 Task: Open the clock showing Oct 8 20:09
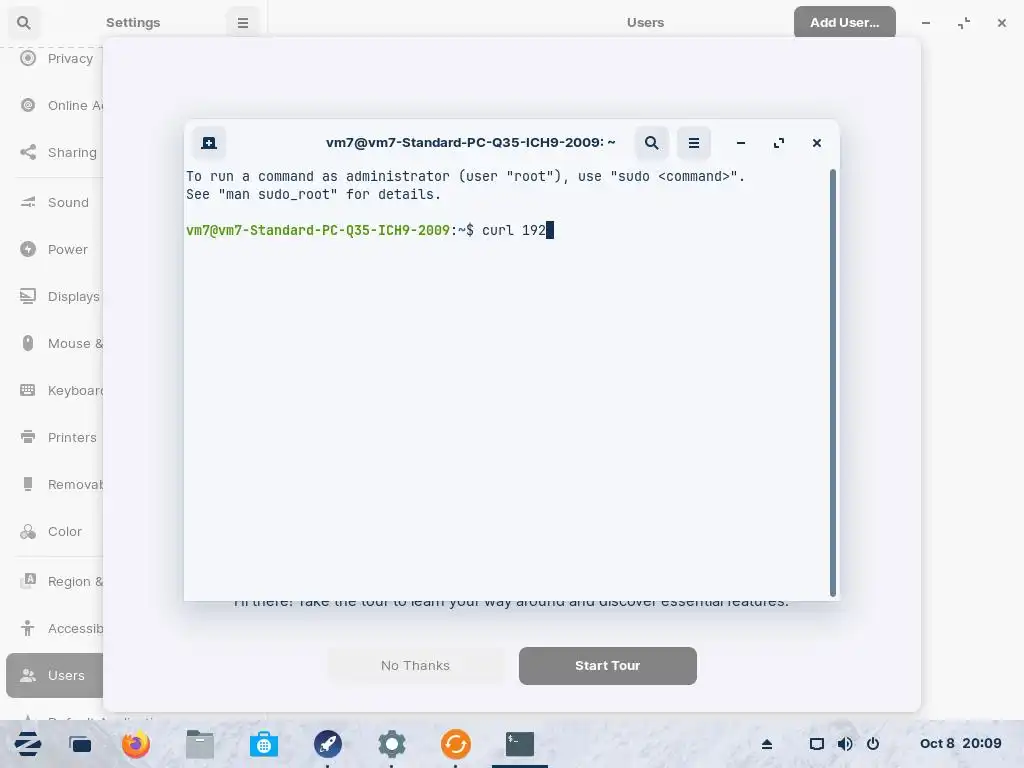point(960,743)
